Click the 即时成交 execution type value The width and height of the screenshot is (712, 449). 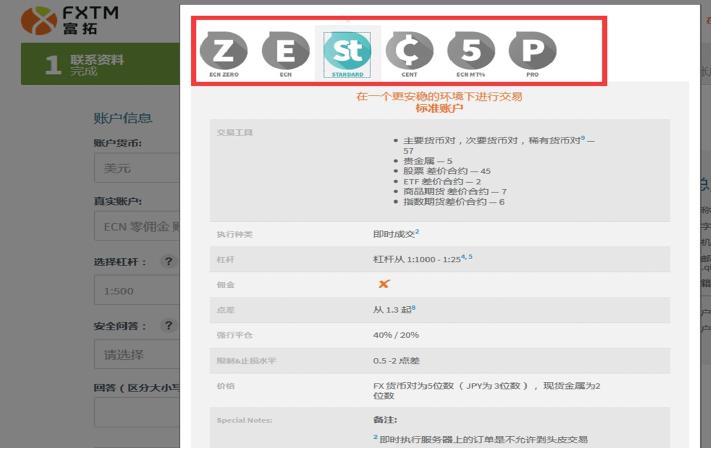[394, 234]
